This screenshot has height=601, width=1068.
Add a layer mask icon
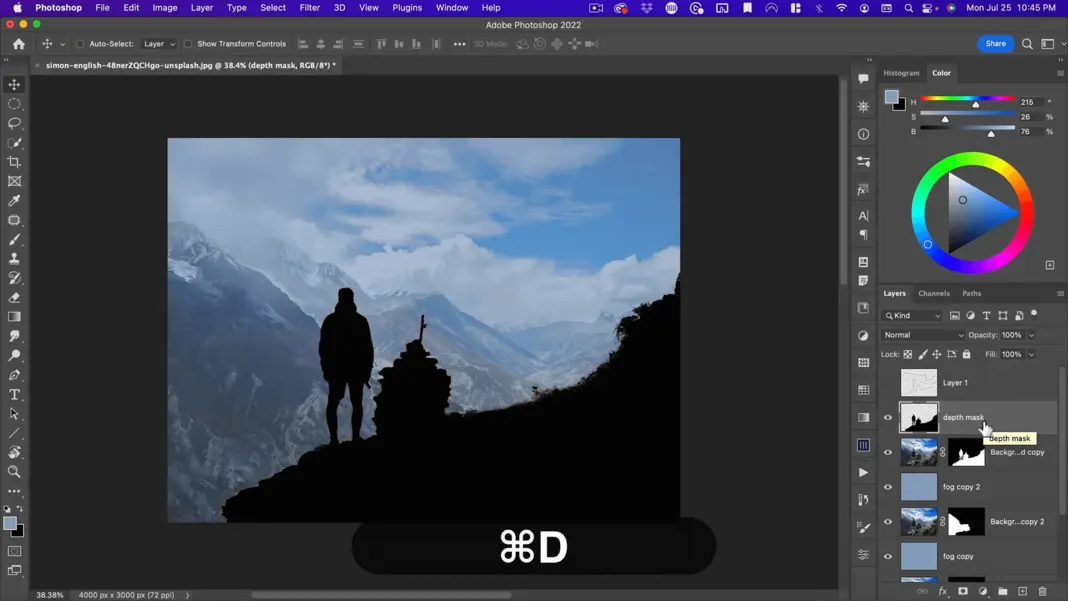coord(962,591)
